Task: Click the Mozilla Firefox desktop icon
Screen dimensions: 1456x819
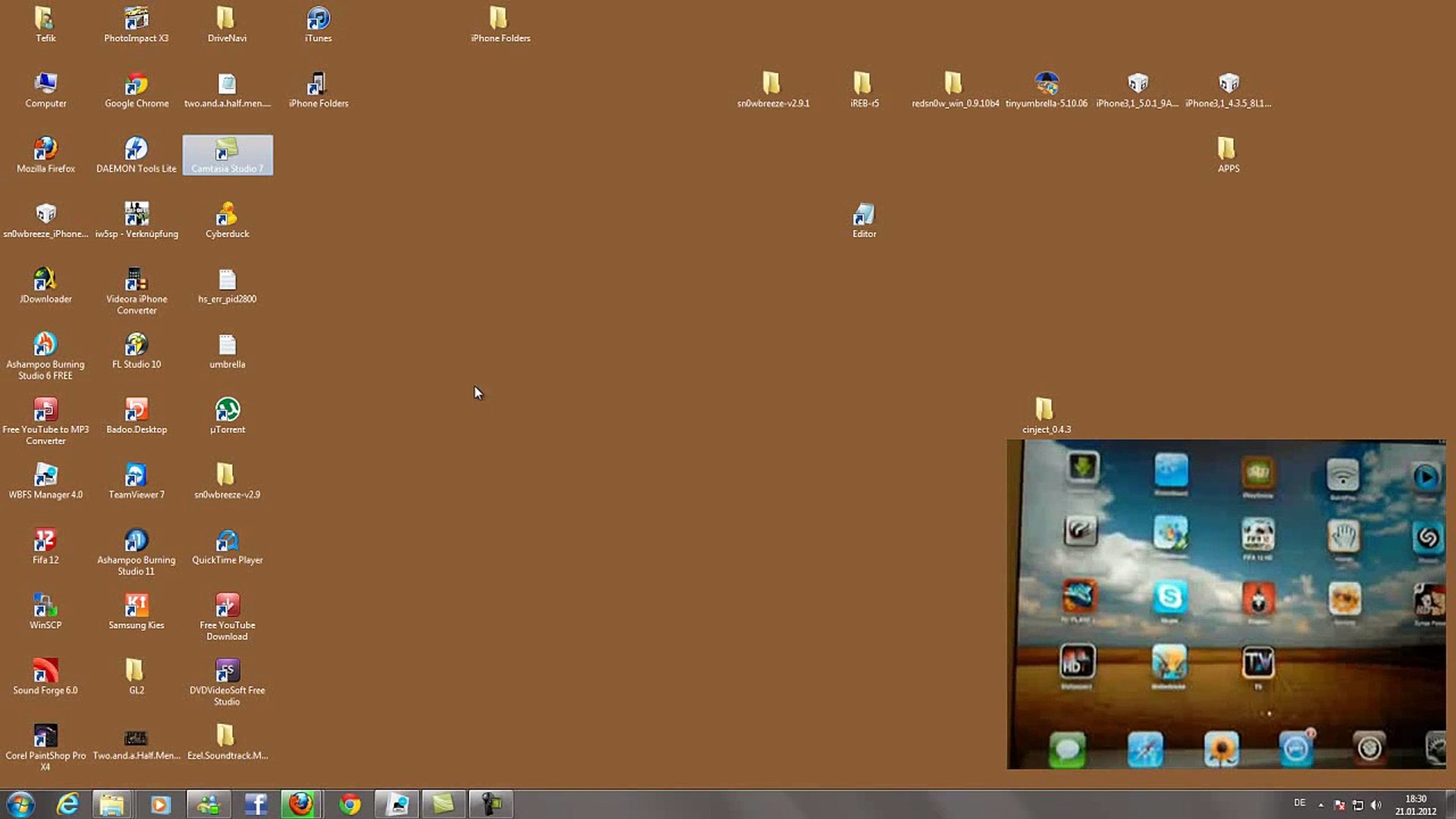Action: tap(45, 155)
